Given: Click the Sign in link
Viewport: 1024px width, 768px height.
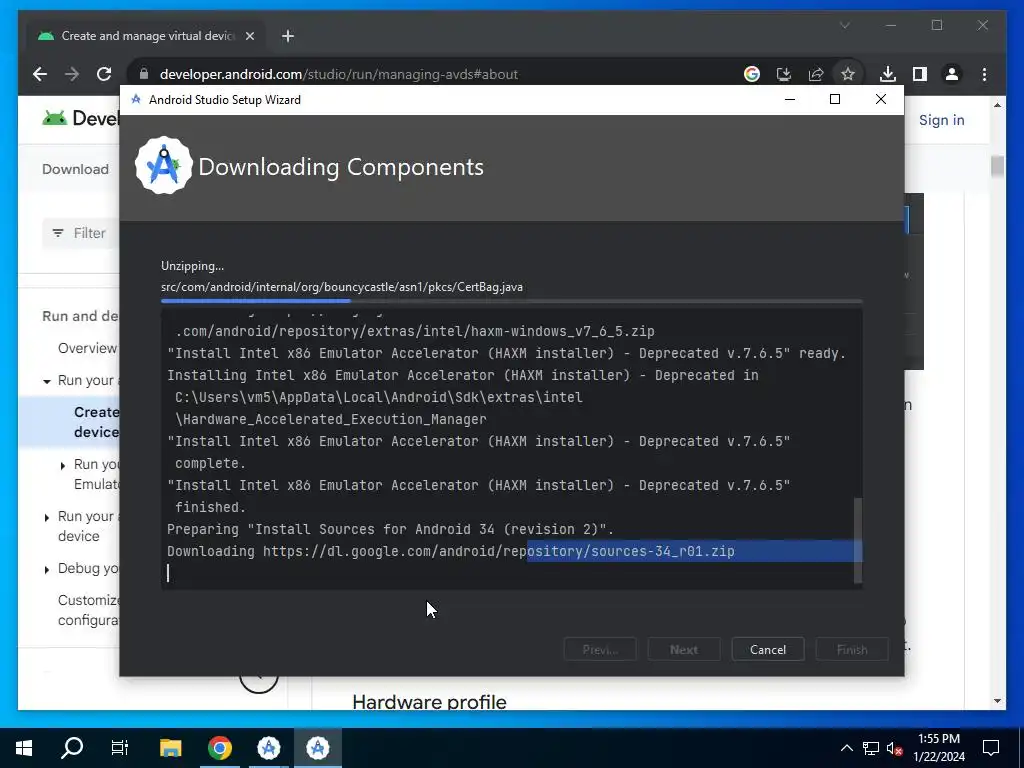Looking at the screenshot, I should [941, 120].
